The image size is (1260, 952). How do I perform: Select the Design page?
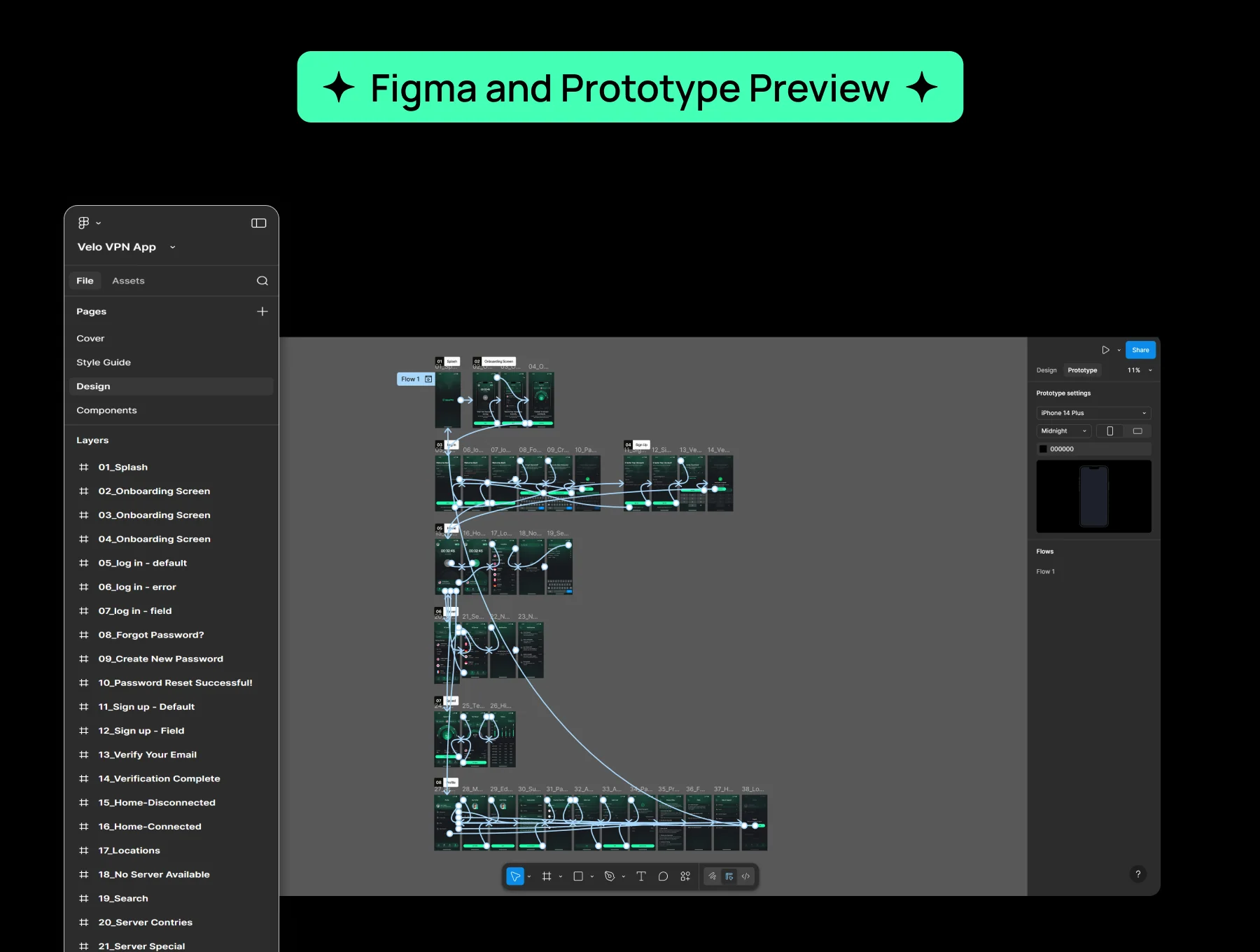coord(171,386)
